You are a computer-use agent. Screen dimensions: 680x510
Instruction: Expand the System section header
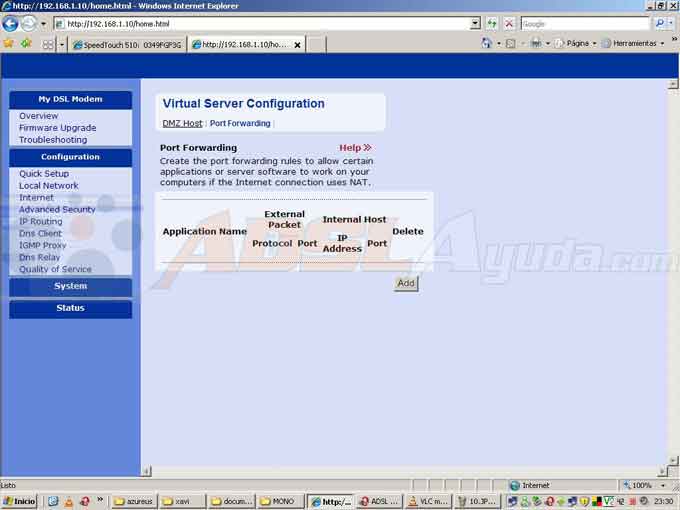click(x=70, y=287)
